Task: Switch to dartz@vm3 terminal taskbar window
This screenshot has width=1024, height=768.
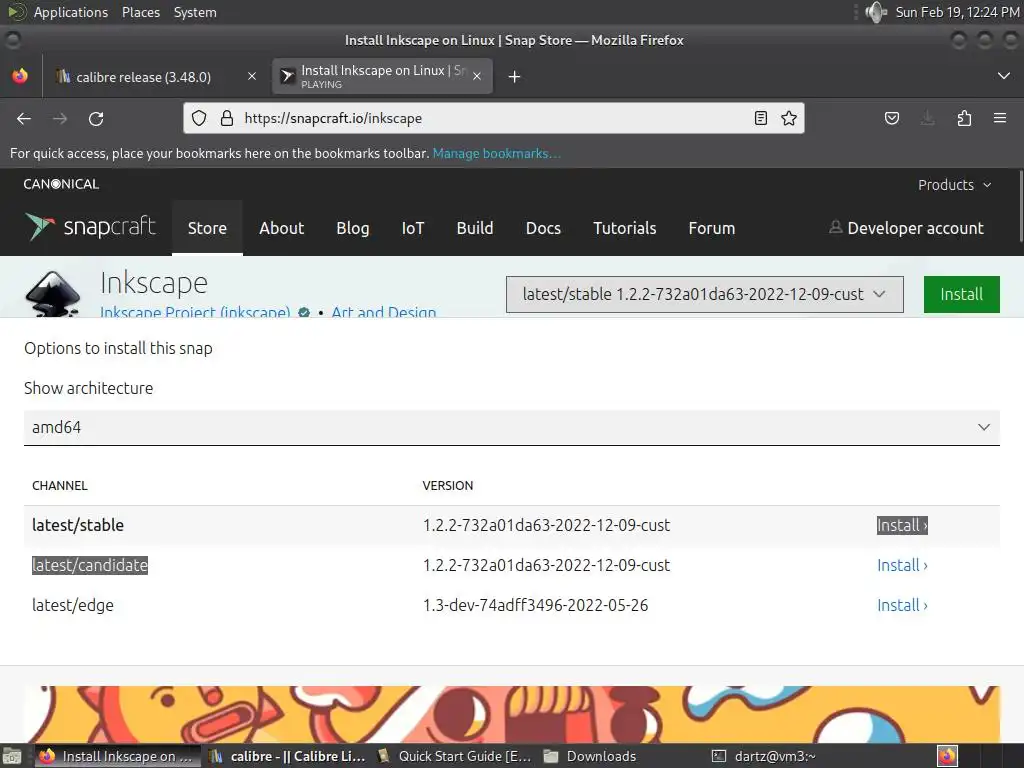Action: click(764, 756)
